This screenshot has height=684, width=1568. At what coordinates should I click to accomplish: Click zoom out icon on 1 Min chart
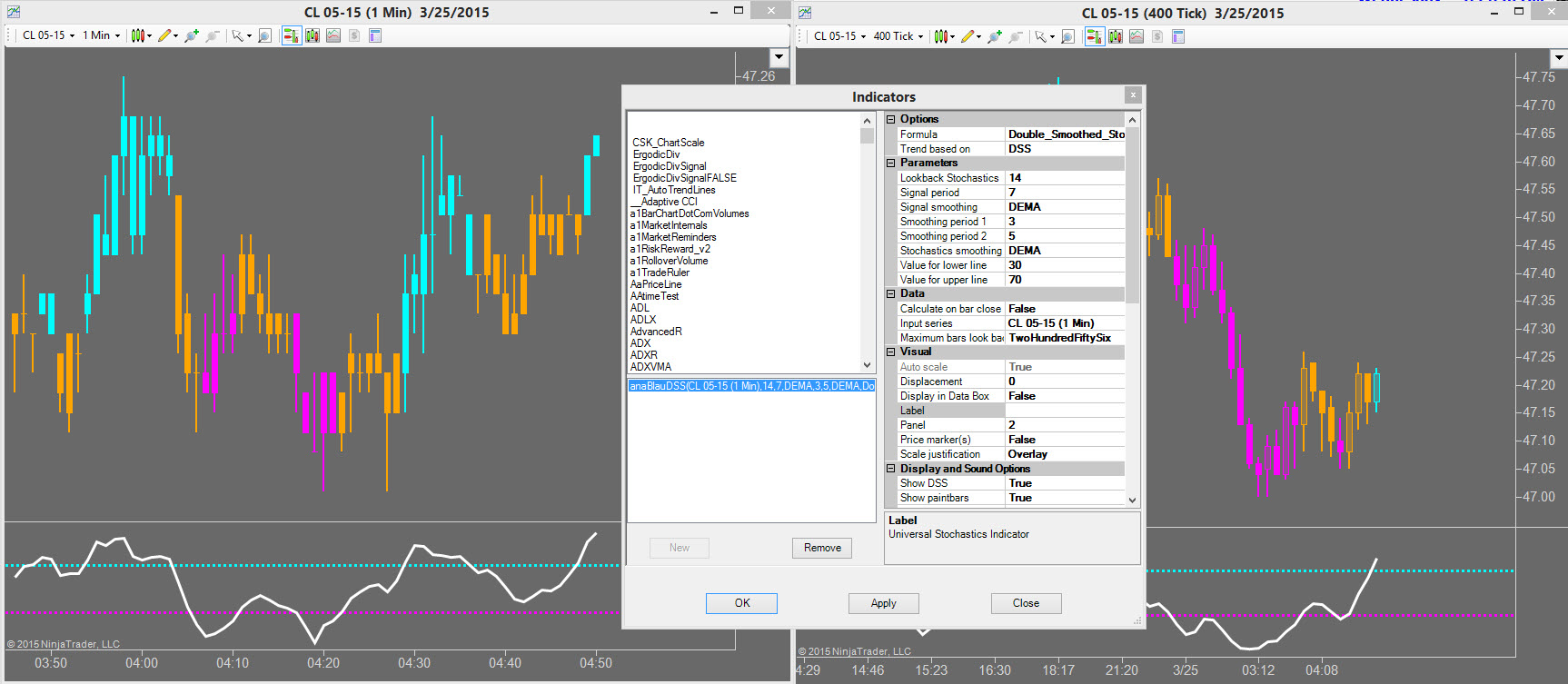point(213,35)
